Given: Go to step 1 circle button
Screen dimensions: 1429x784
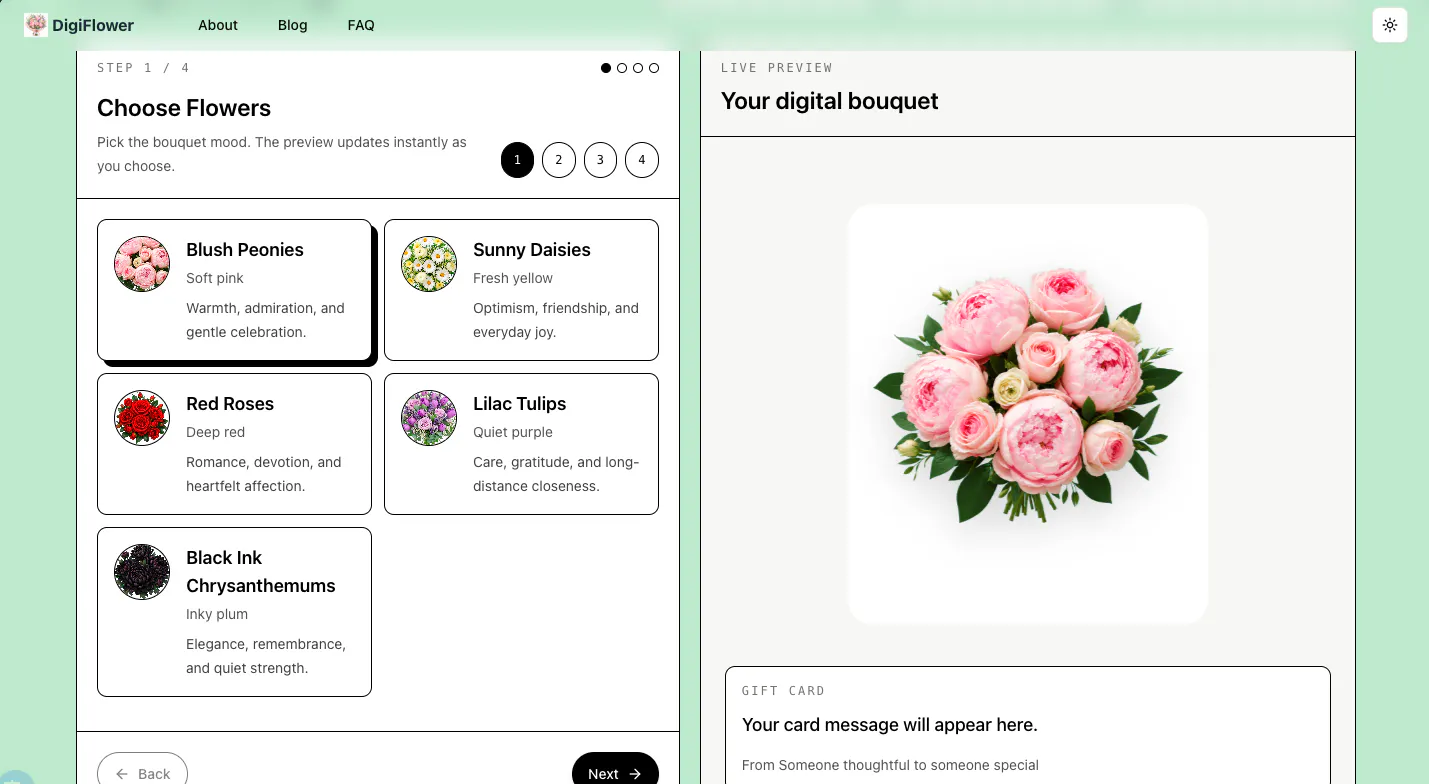Looking at the screenshot, I should 517,160.
